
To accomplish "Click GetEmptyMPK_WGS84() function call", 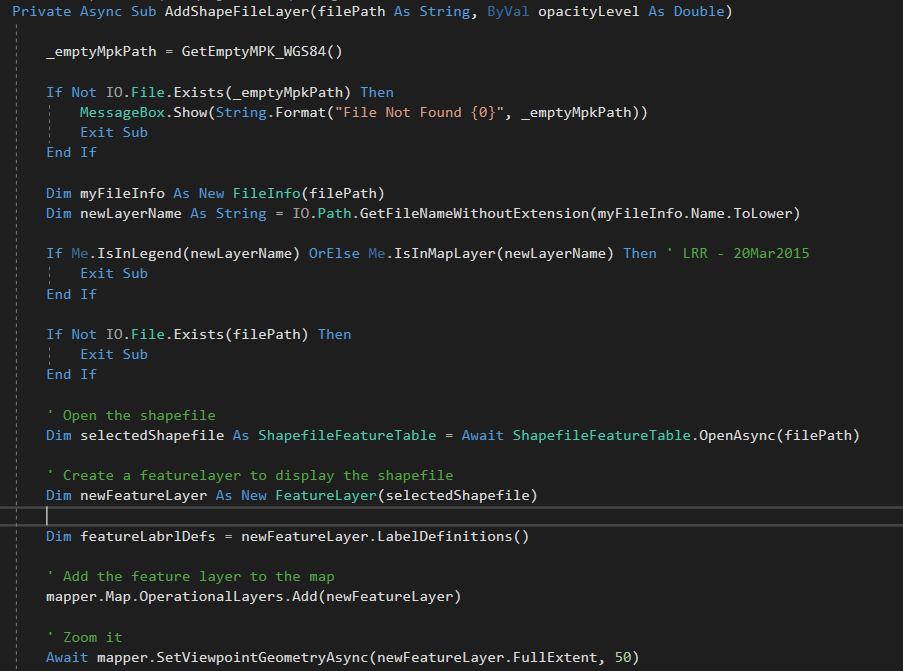I will pyautogui.click(x=262, y=51).
